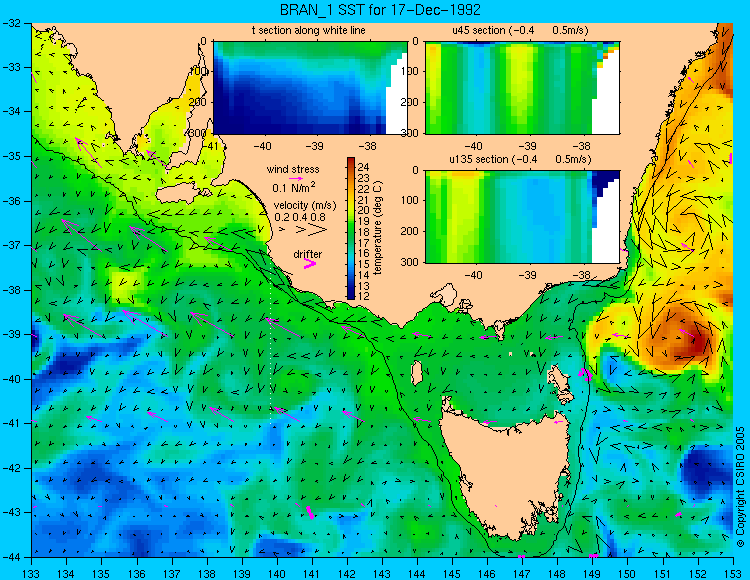Select the Copyright CSIRO 2005 text
750x580 pixels.
(x=740, y=487)
